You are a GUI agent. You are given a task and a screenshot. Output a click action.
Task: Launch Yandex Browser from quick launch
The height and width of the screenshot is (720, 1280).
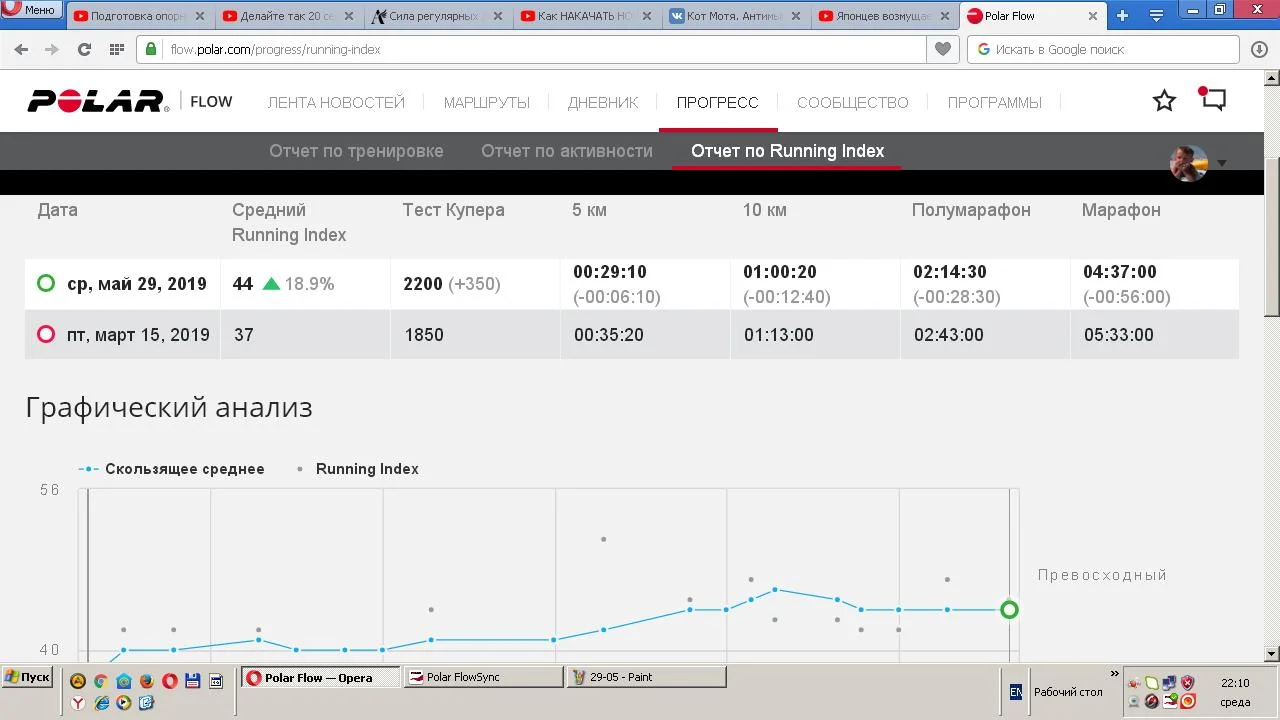tap(78, 703)
